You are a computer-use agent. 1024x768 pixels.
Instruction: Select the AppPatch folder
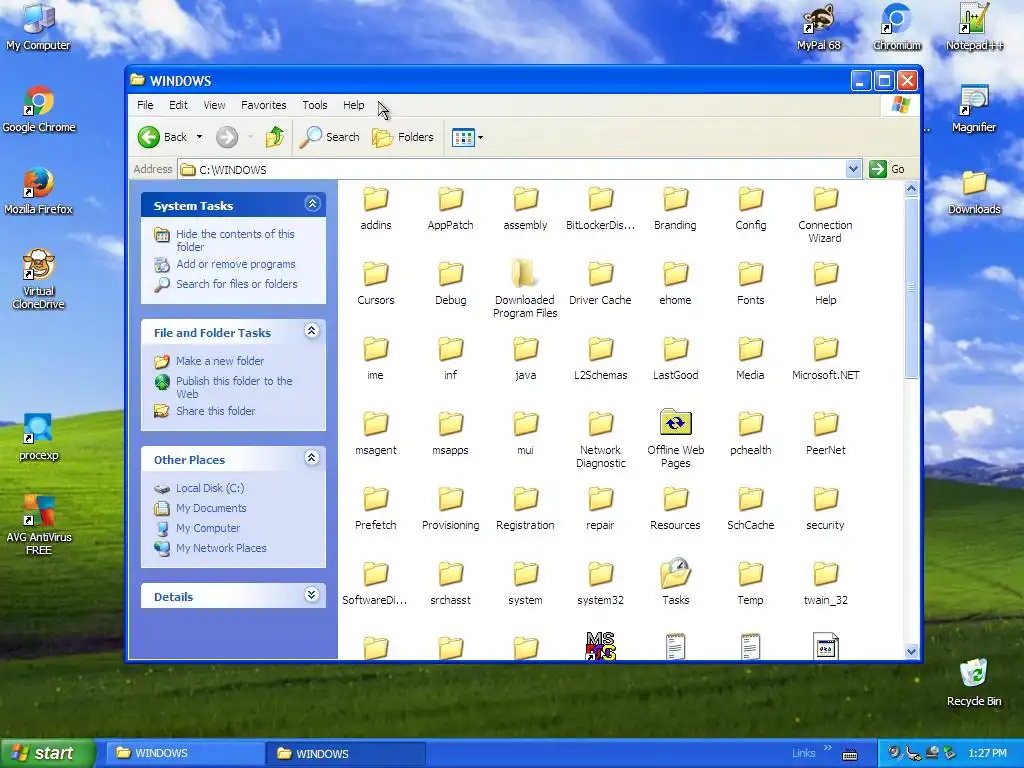click(x=451, y=209)
